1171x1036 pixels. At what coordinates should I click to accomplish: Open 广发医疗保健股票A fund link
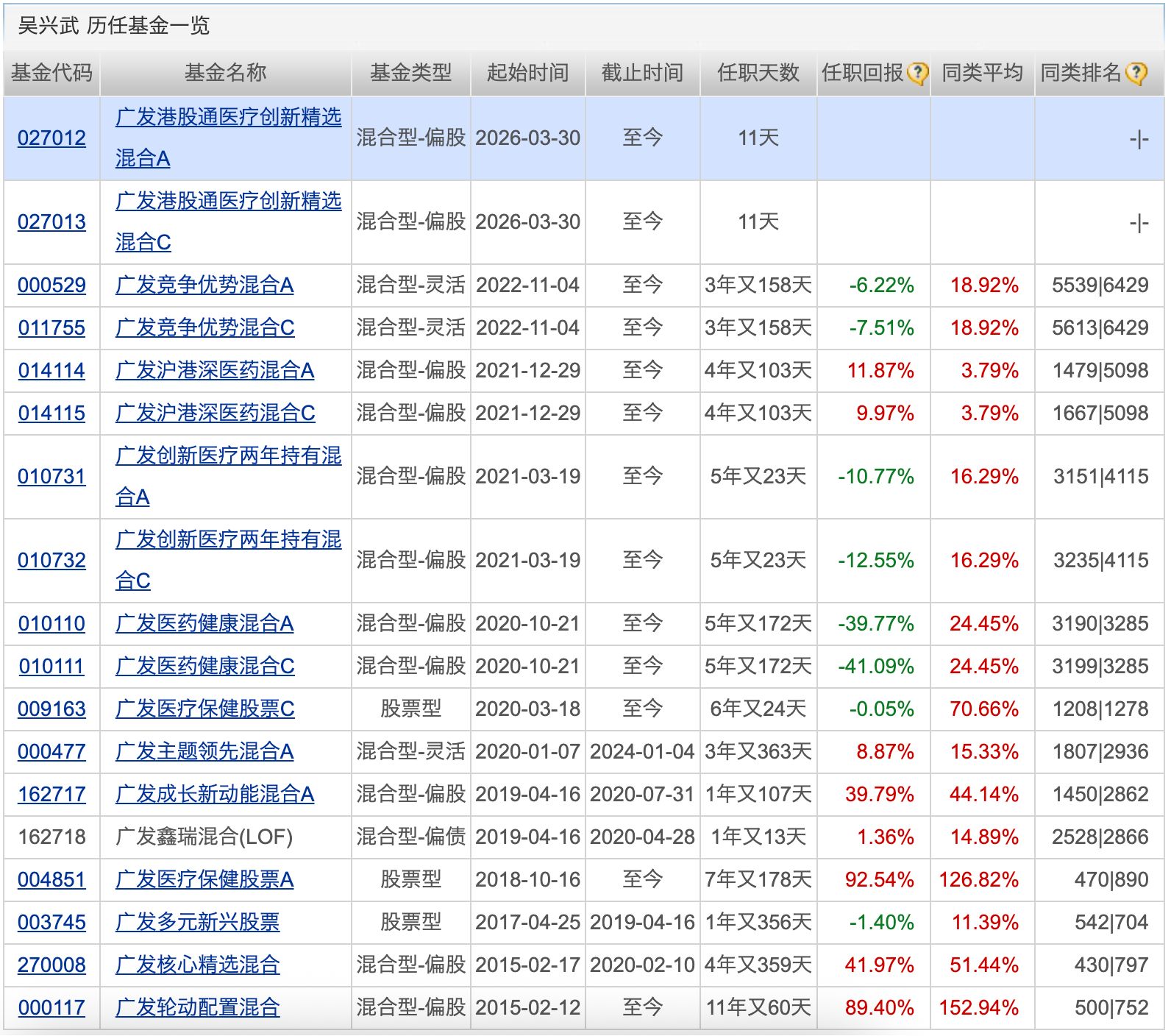click(204, 880)
